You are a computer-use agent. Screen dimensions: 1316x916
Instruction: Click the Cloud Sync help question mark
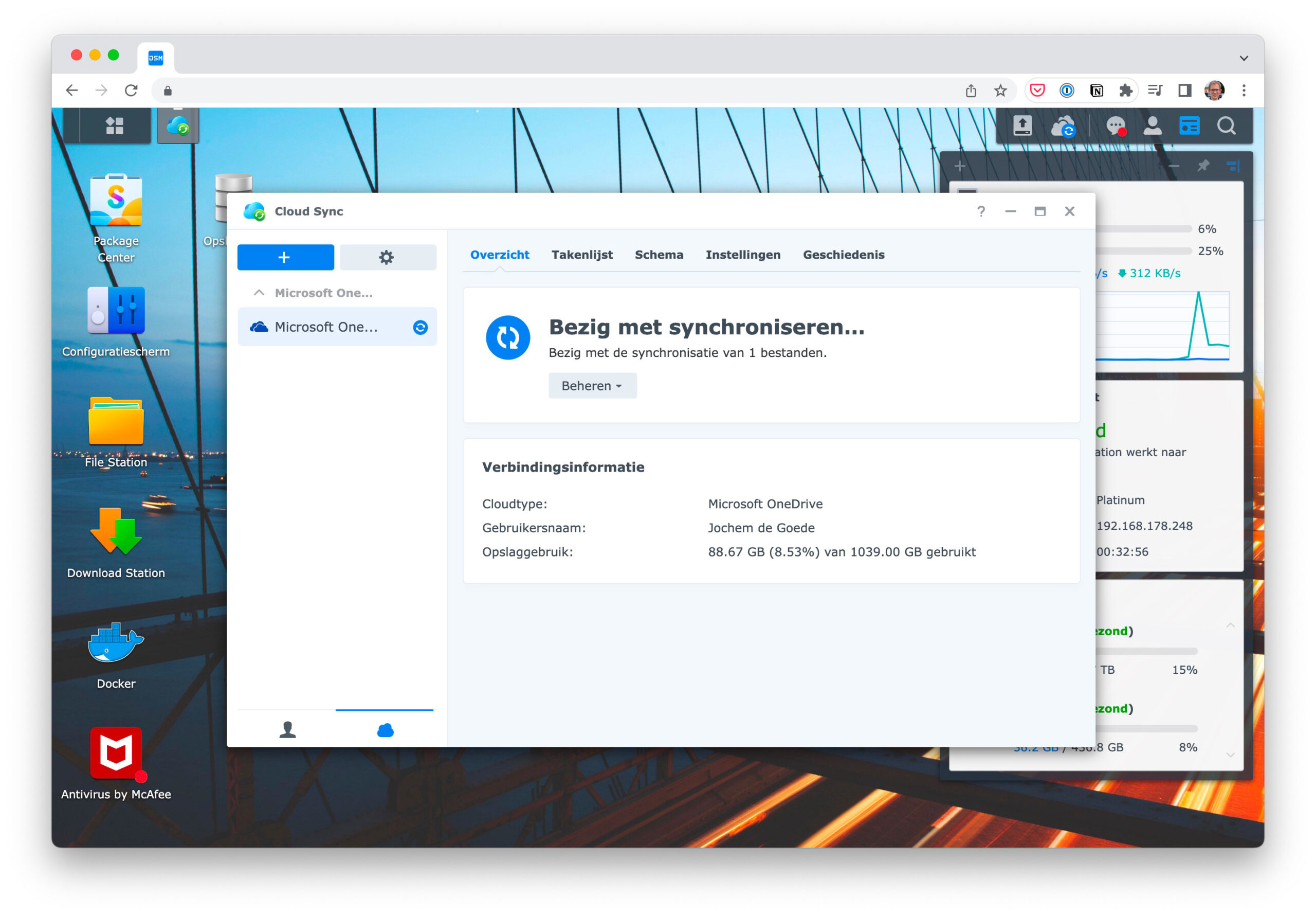(981, 212)
